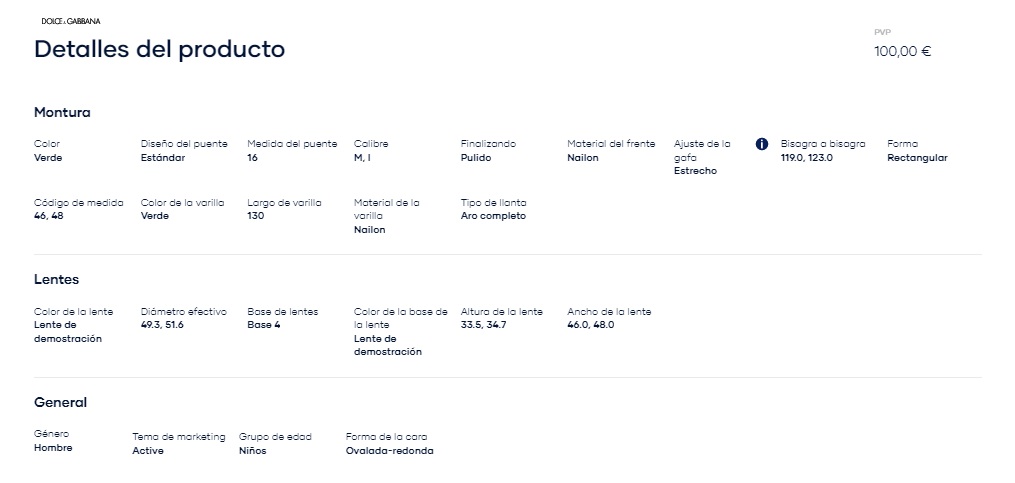Select the General section heading
This screenshot has height=483, width=1015.
click(60, 403)
